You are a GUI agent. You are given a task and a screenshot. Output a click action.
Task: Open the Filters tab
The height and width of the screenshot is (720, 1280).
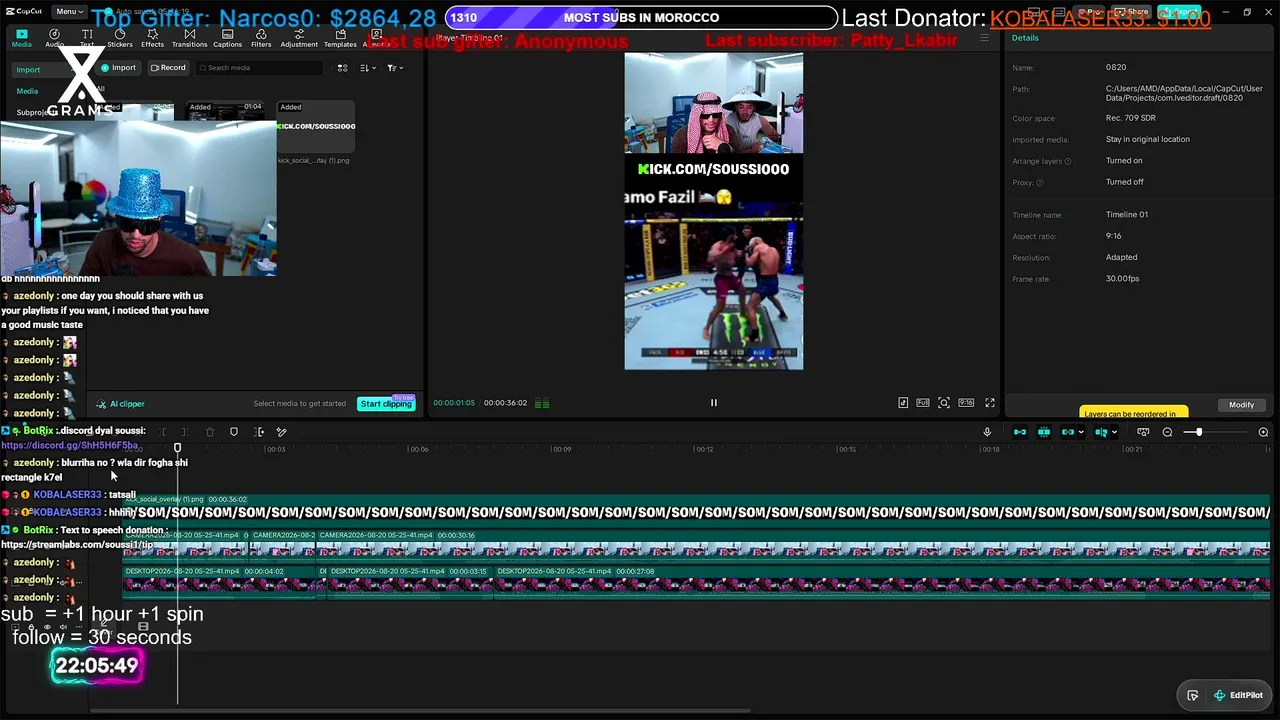coord(261,38)
